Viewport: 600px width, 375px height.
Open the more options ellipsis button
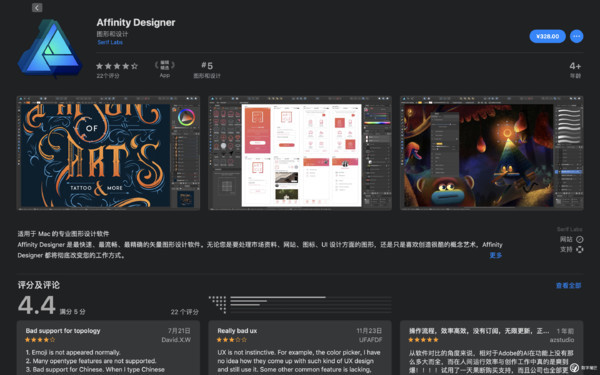click(x=576, y=36)
